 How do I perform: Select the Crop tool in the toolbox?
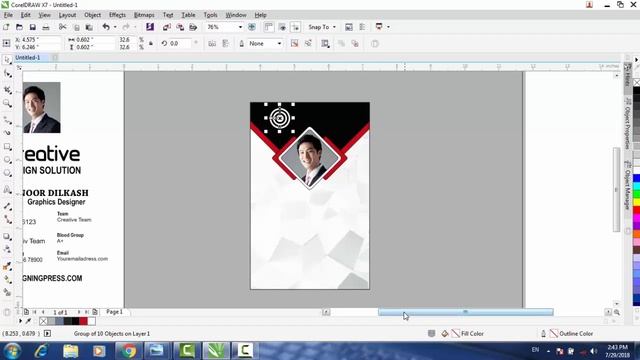(x=7, y=89)
